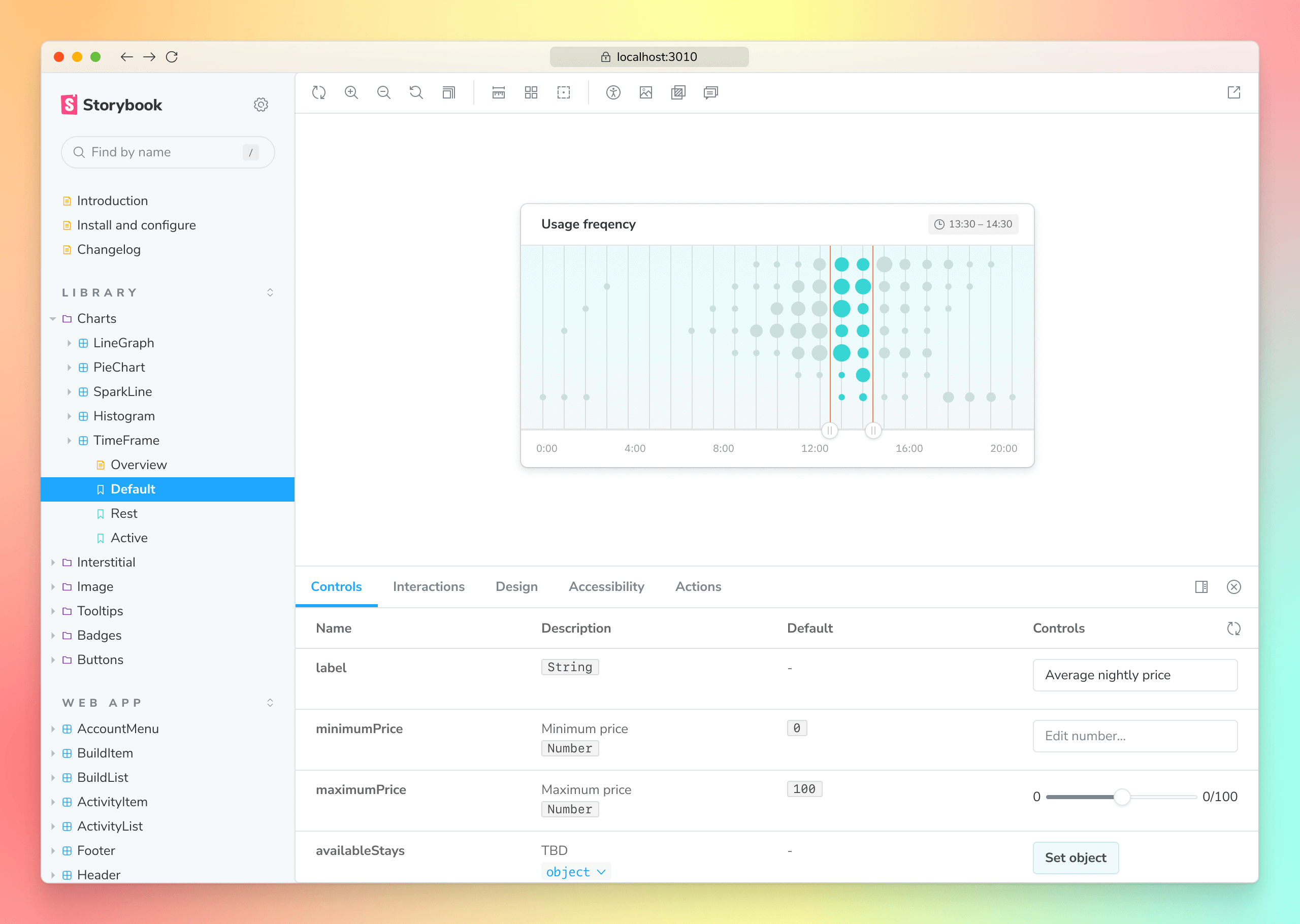
Task: Open the accessibility vision simulator icon
Action: pos(613,93)
